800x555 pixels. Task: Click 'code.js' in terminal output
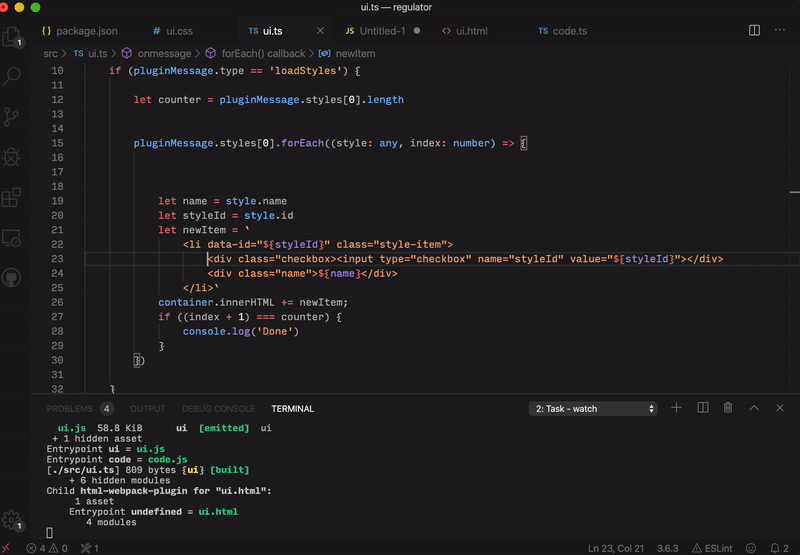coord(167,460)
